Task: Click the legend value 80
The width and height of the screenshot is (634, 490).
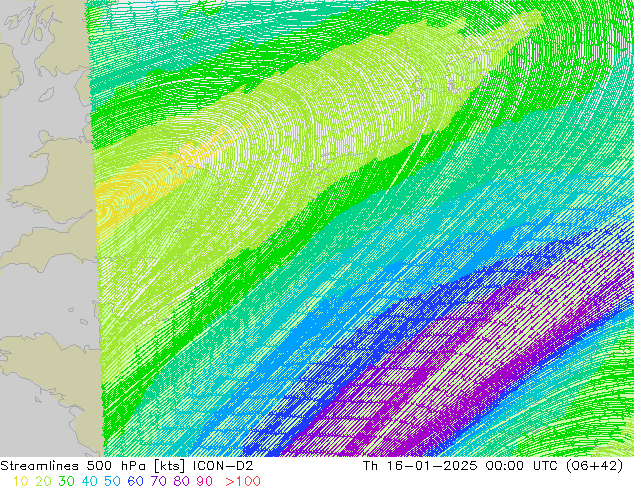Action: 182,482
